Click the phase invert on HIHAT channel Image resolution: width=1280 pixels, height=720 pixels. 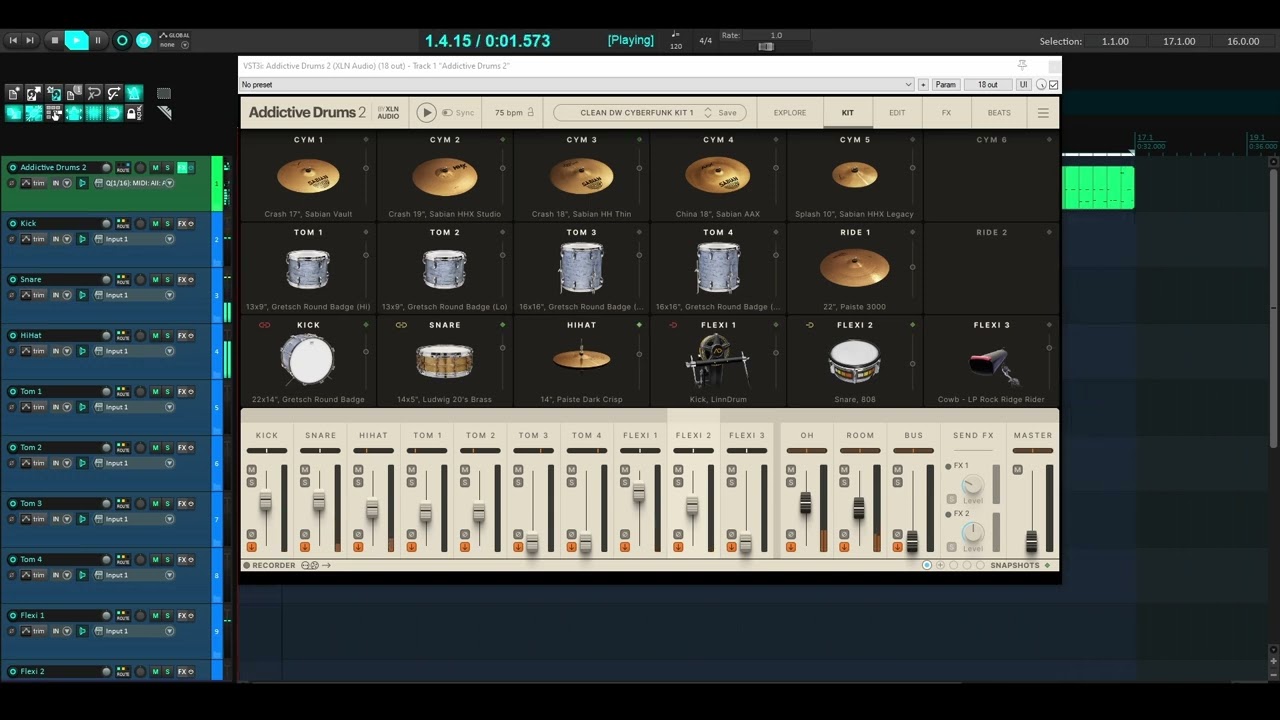(x=358, y=534)
